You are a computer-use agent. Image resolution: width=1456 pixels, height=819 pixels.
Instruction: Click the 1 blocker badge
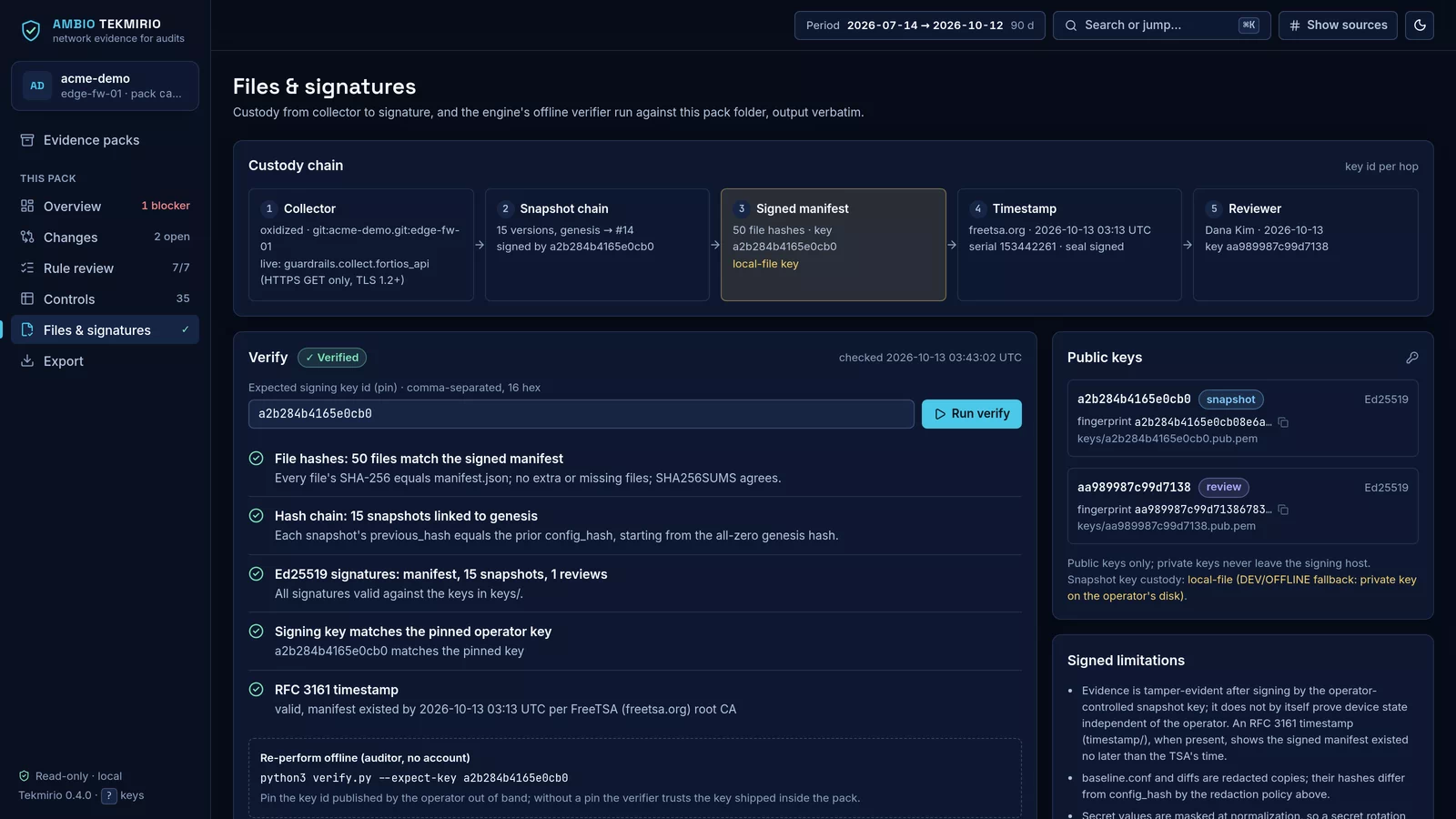click(x=166, y=206)
